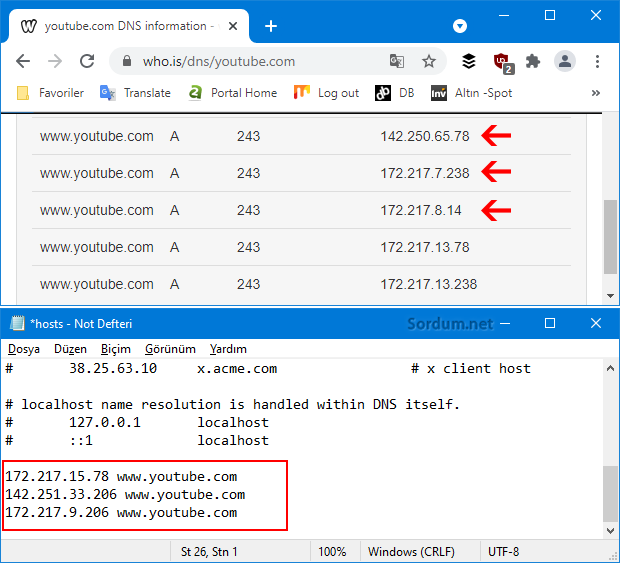Bookmark this page with the star icon
Screen dimensions: 620x563
point(429,61)
